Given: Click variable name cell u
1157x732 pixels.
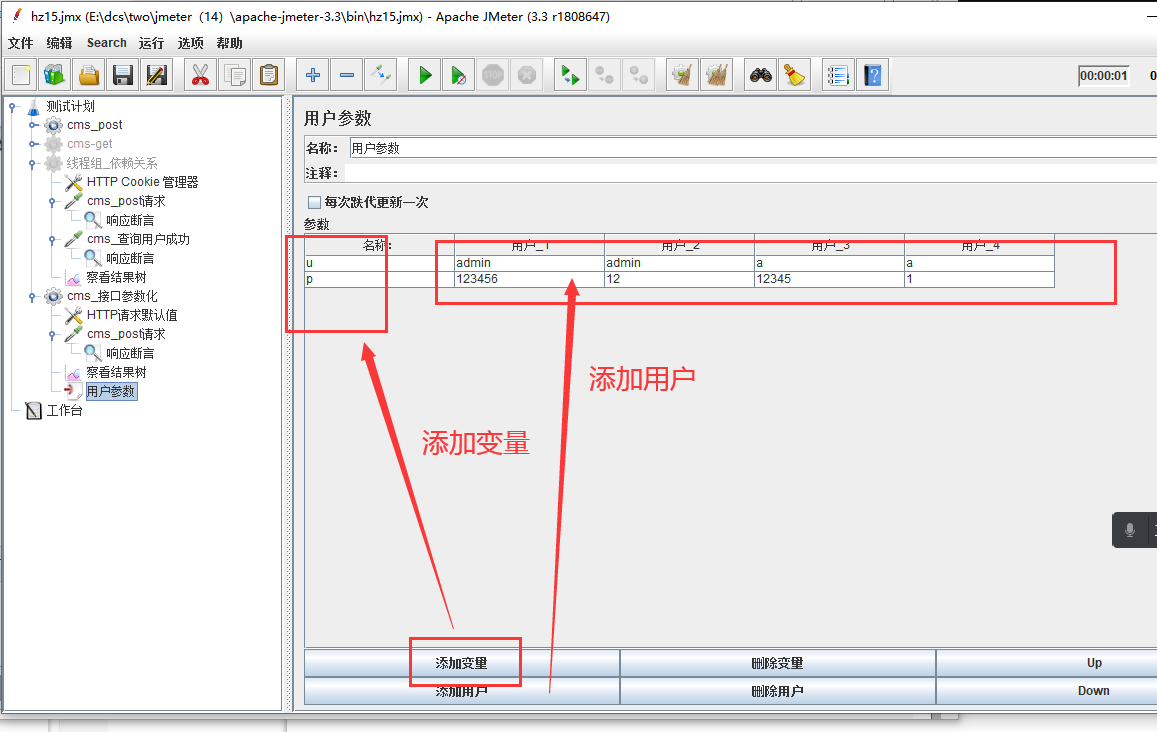Looking at the screenshot, I should (x=379, y=263).
